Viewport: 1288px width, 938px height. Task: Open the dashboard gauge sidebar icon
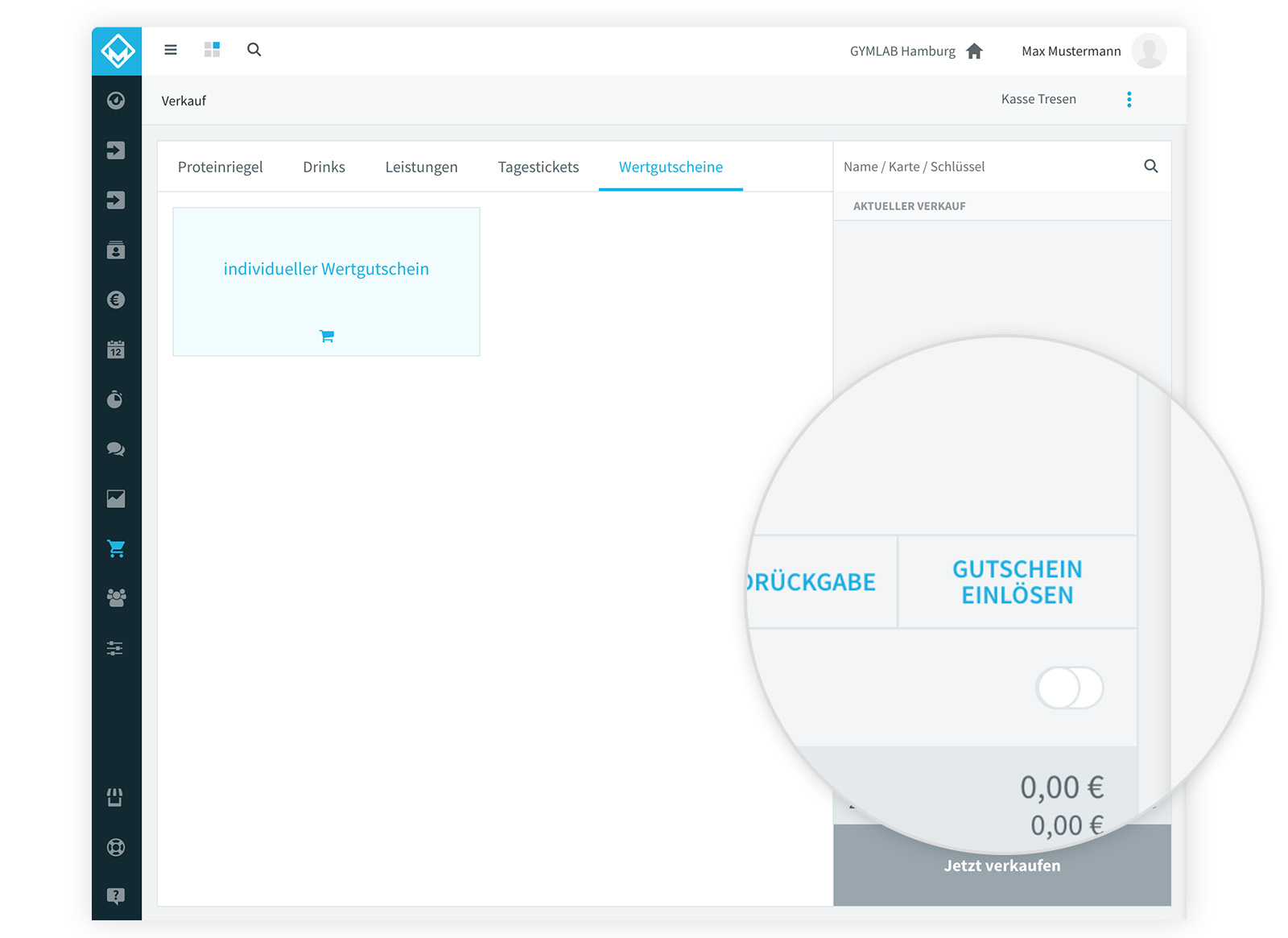(116, 101)
